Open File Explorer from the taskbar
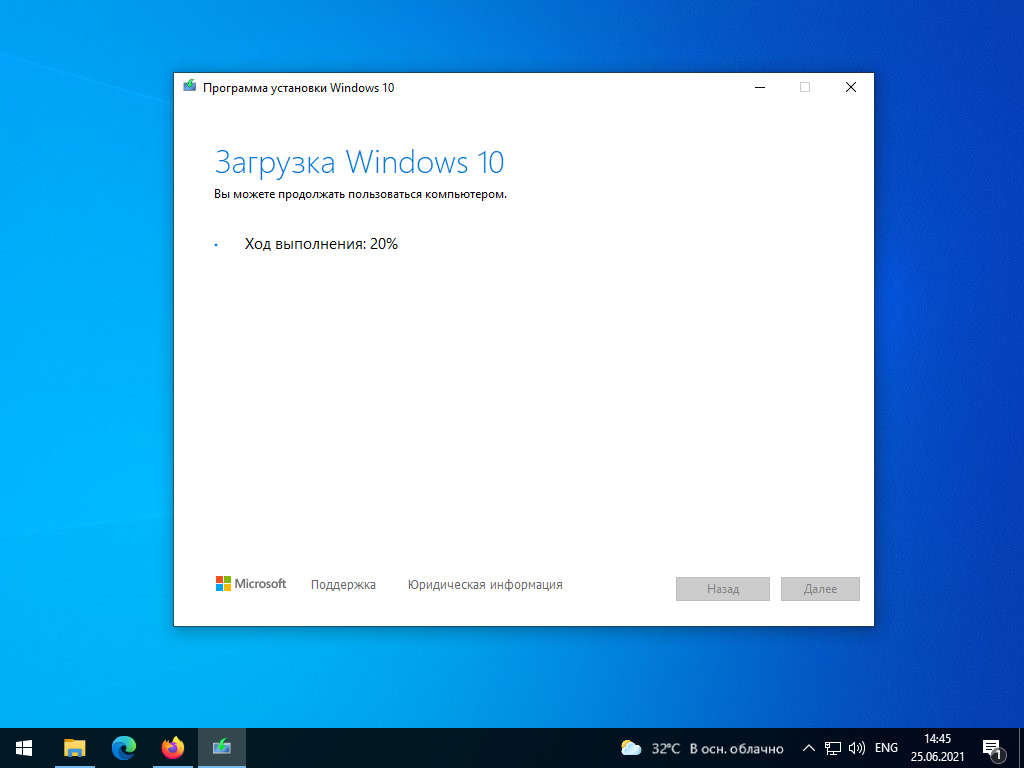Image resolution: width=1024 pixels, height=768 pixels. (74, 748)
